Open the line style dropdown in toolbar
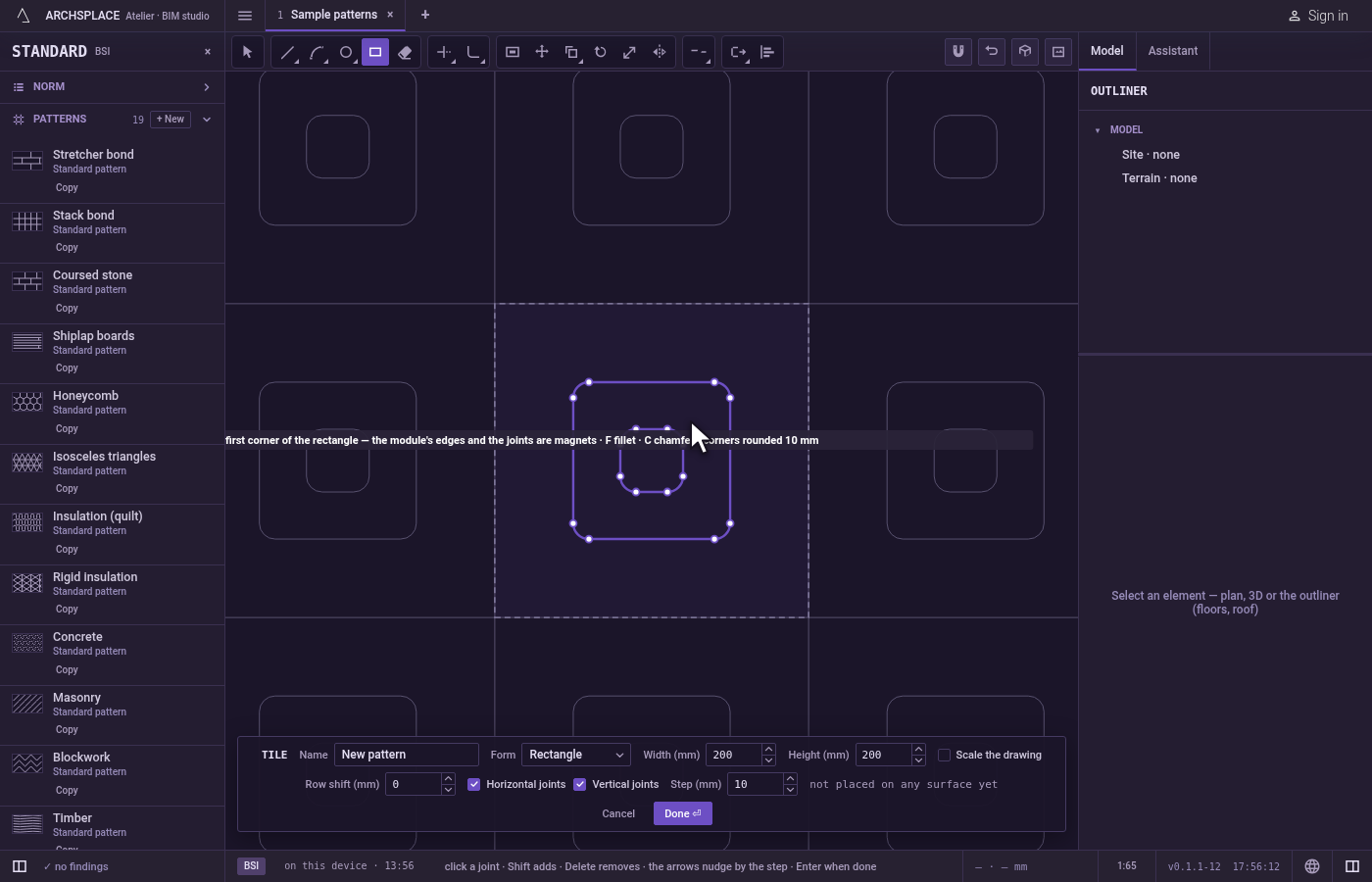 (x=699, y=52)
